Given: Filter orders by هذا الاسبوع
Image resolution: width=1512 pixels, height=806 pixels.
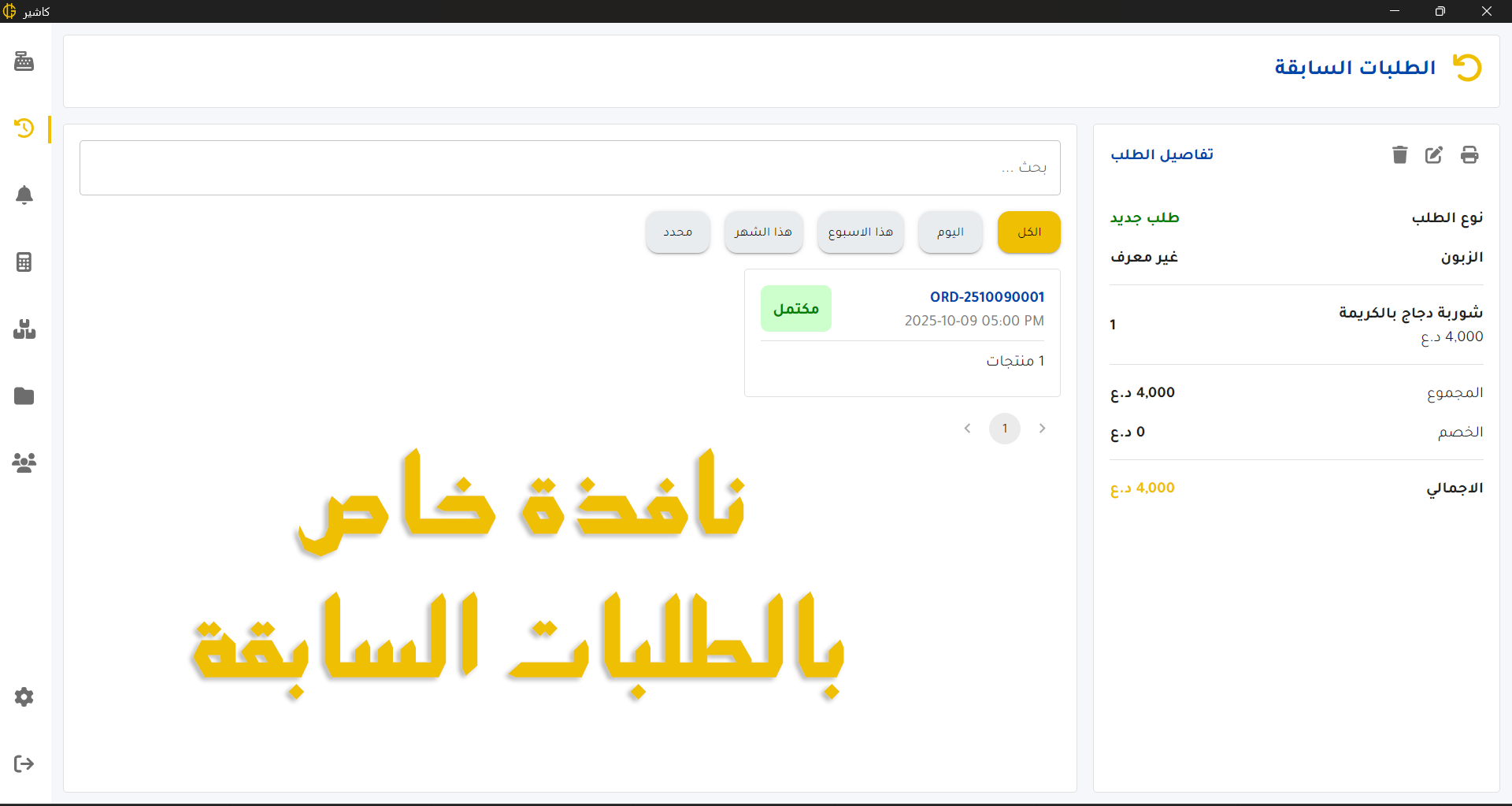Looking at the screenshot, I should 860,232.
